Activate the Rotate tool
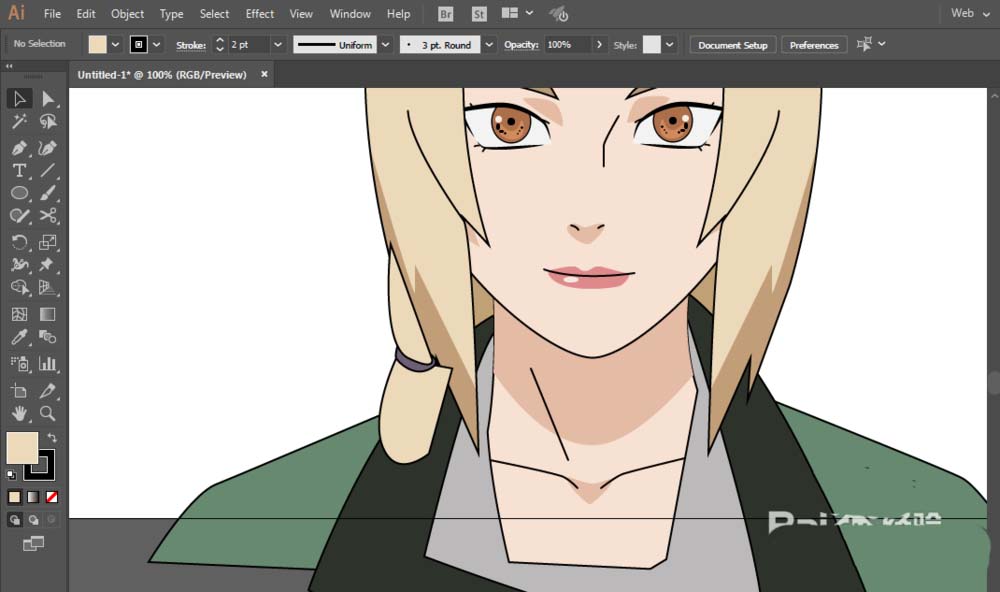The width and height of the screenshot is (1000, 592). [19, 242]
